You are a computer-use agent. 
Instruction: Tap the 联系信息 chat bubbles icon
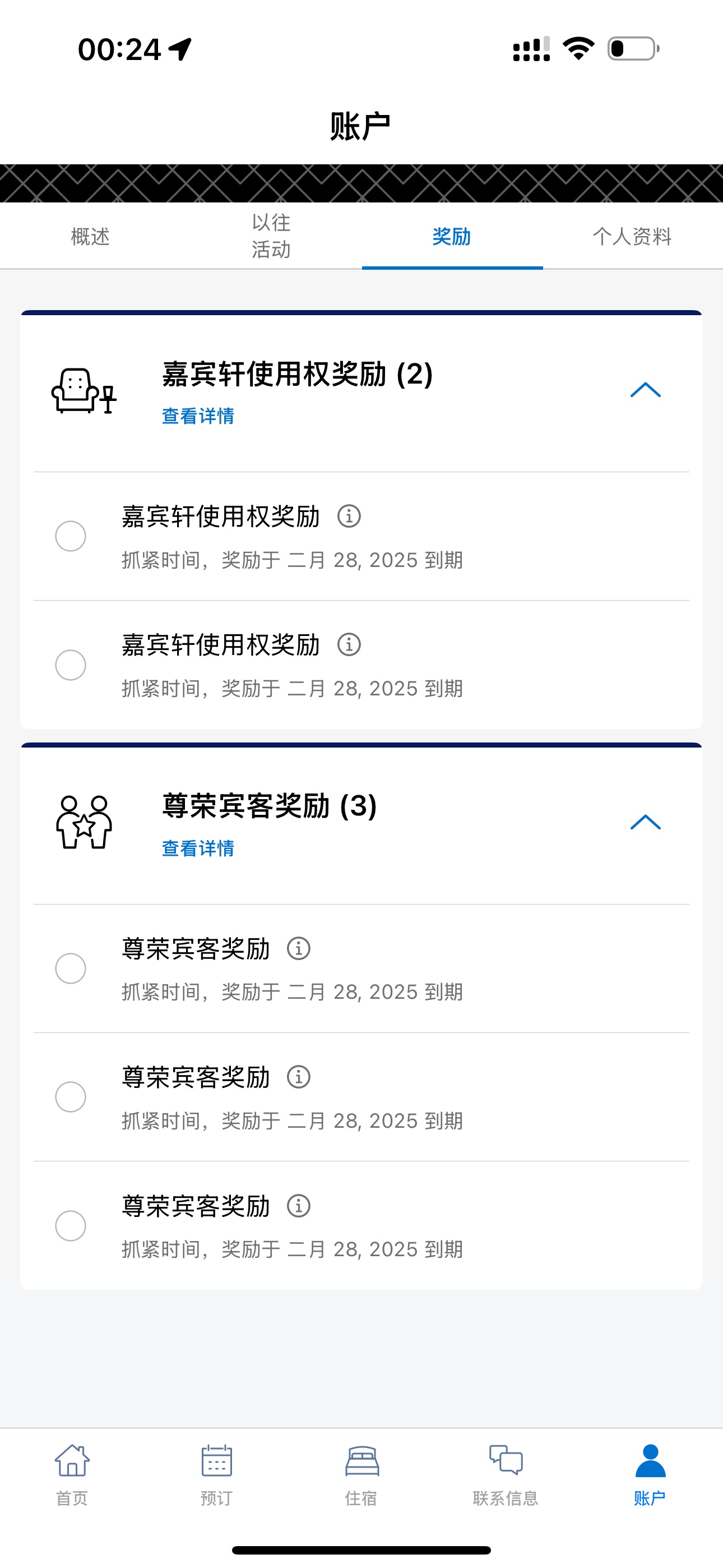coord(506,1460)
